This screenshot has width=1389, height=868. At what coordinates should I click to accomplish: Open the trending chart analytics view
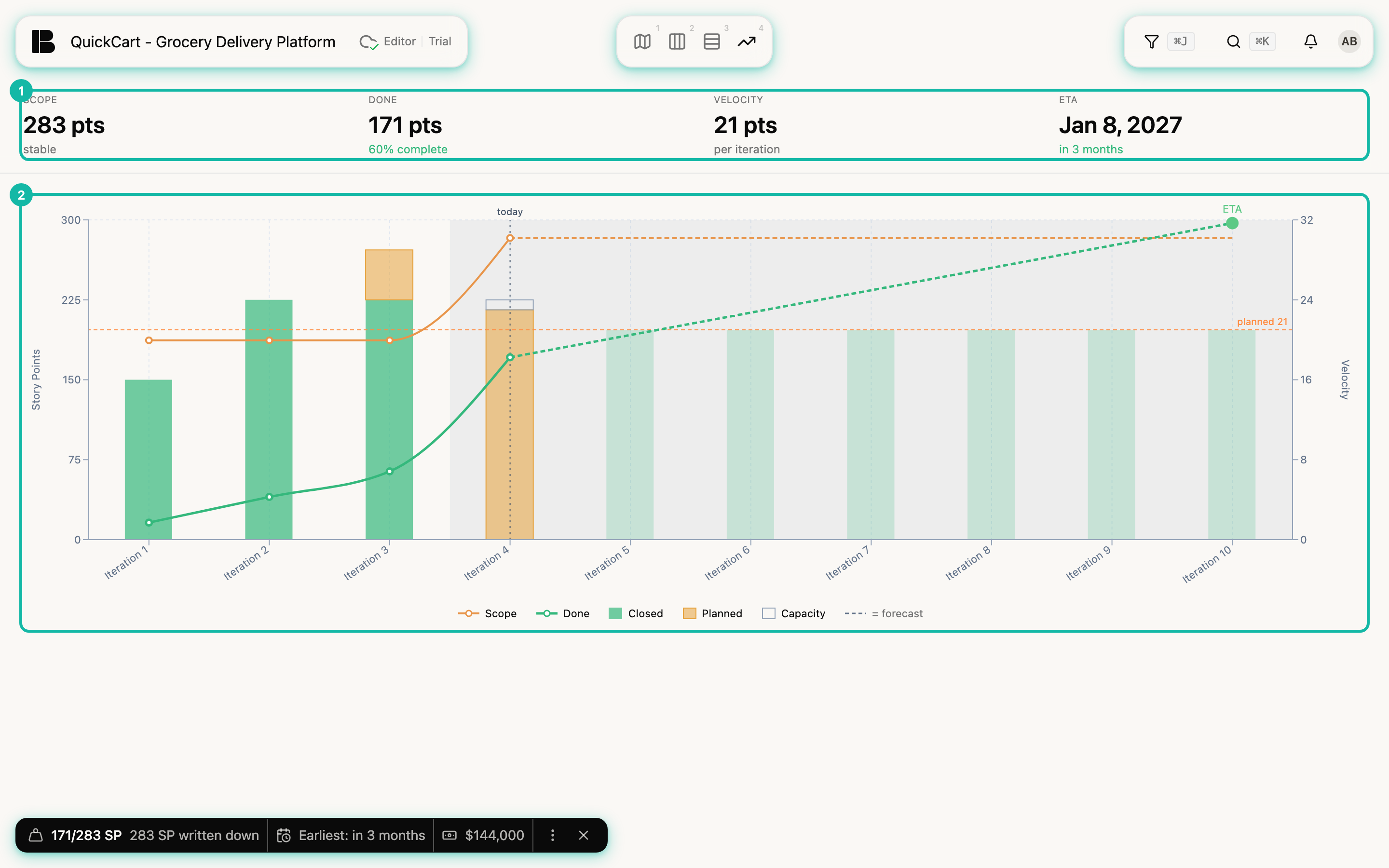tap(746, 41)
